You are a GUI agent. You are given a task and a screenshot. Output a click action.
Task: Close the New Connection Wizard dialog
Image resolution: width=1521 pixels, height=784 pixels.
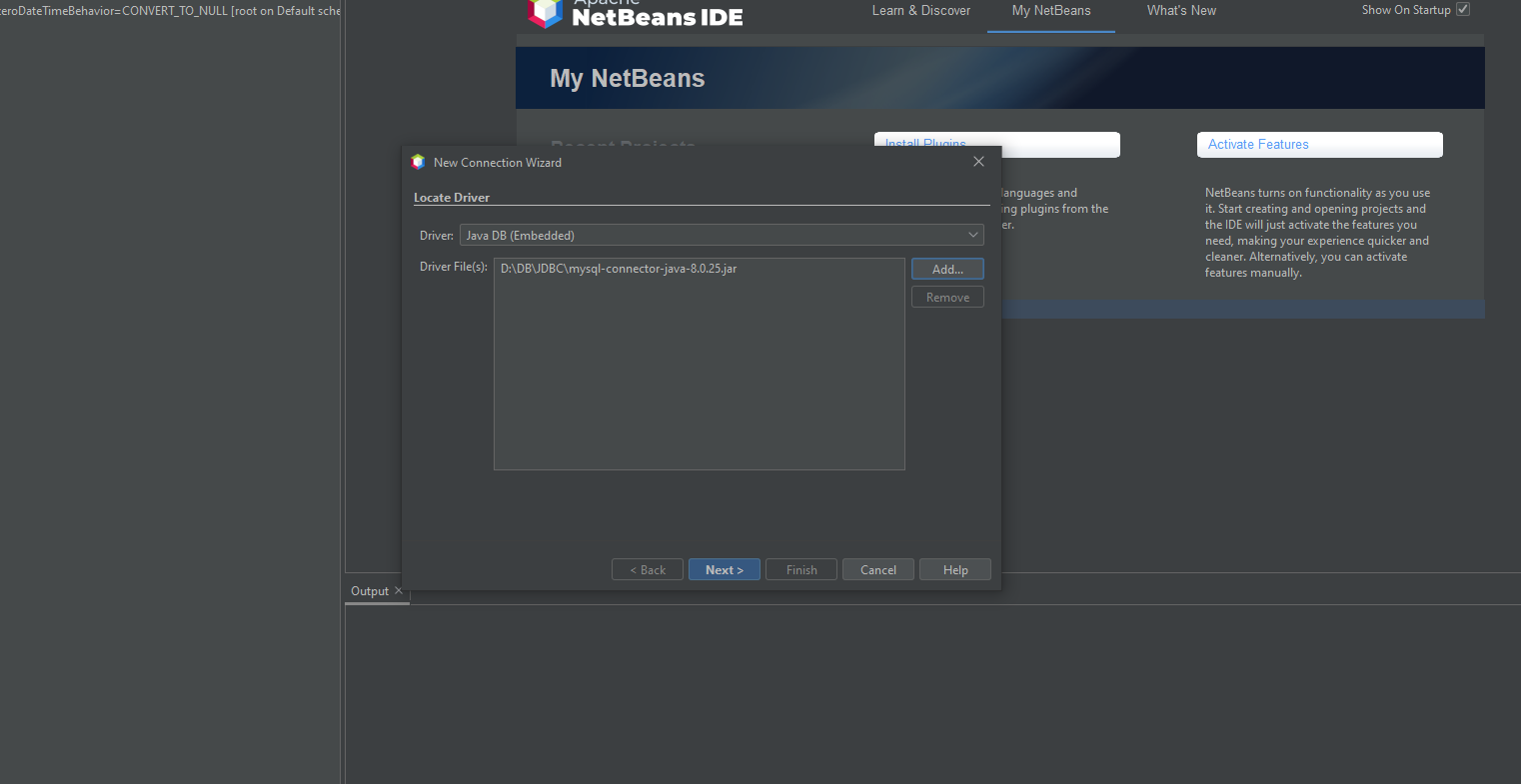click(978, 162)
